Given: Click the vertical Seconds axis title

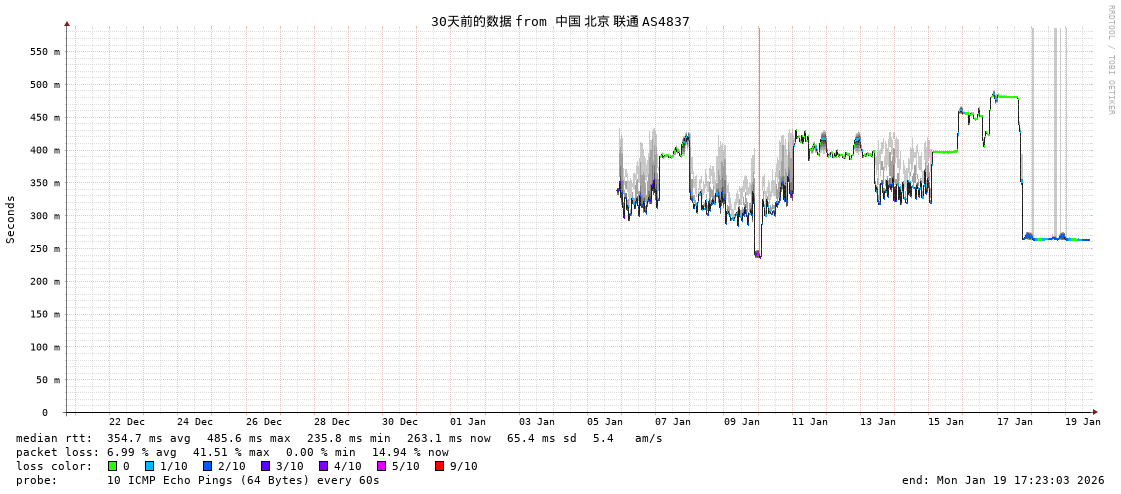Looking at the screenshot, I should click(11, 219).
